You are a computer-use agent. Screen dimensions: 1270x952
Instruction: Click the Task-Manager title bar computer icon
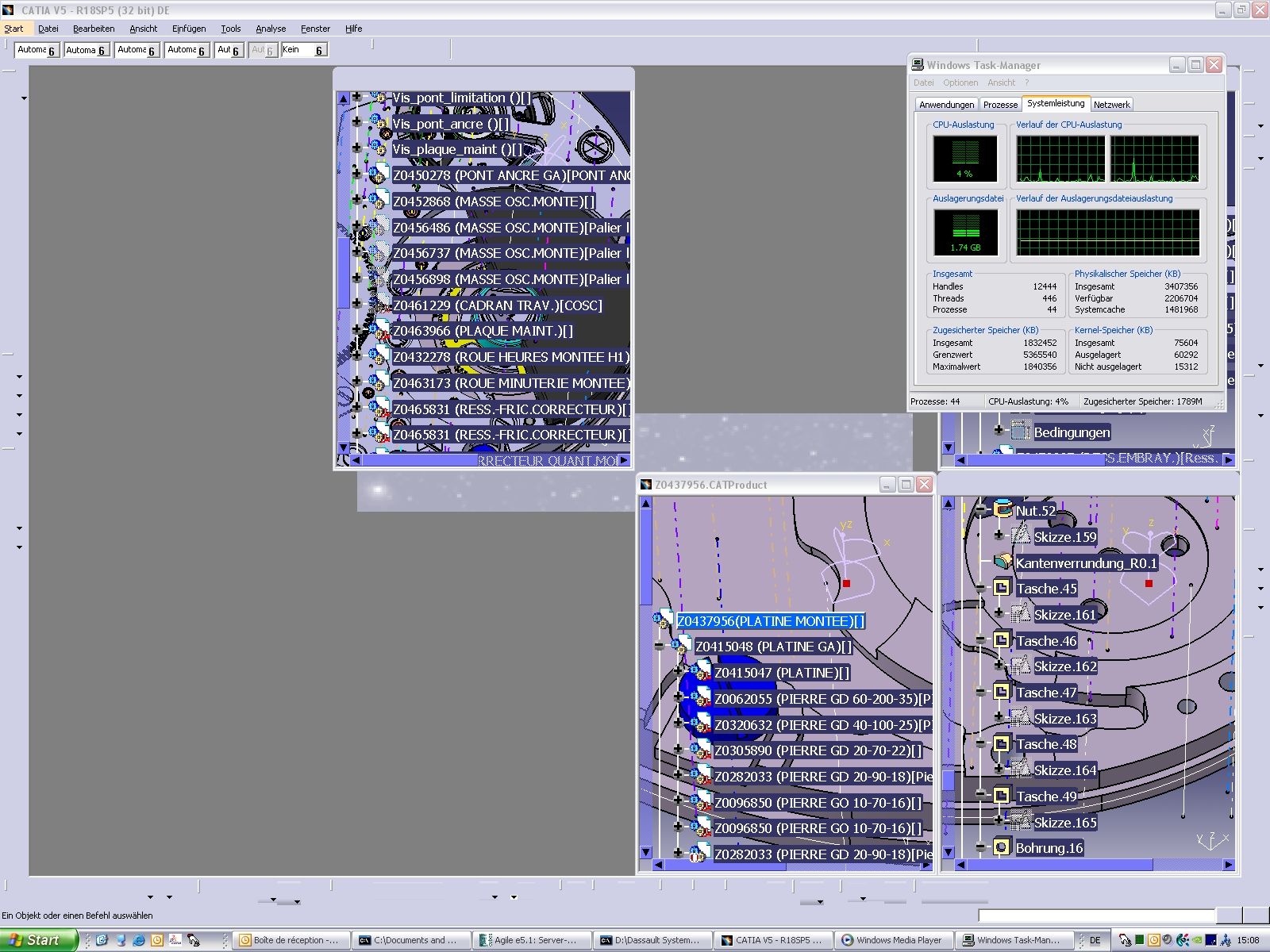pos(918,65)
